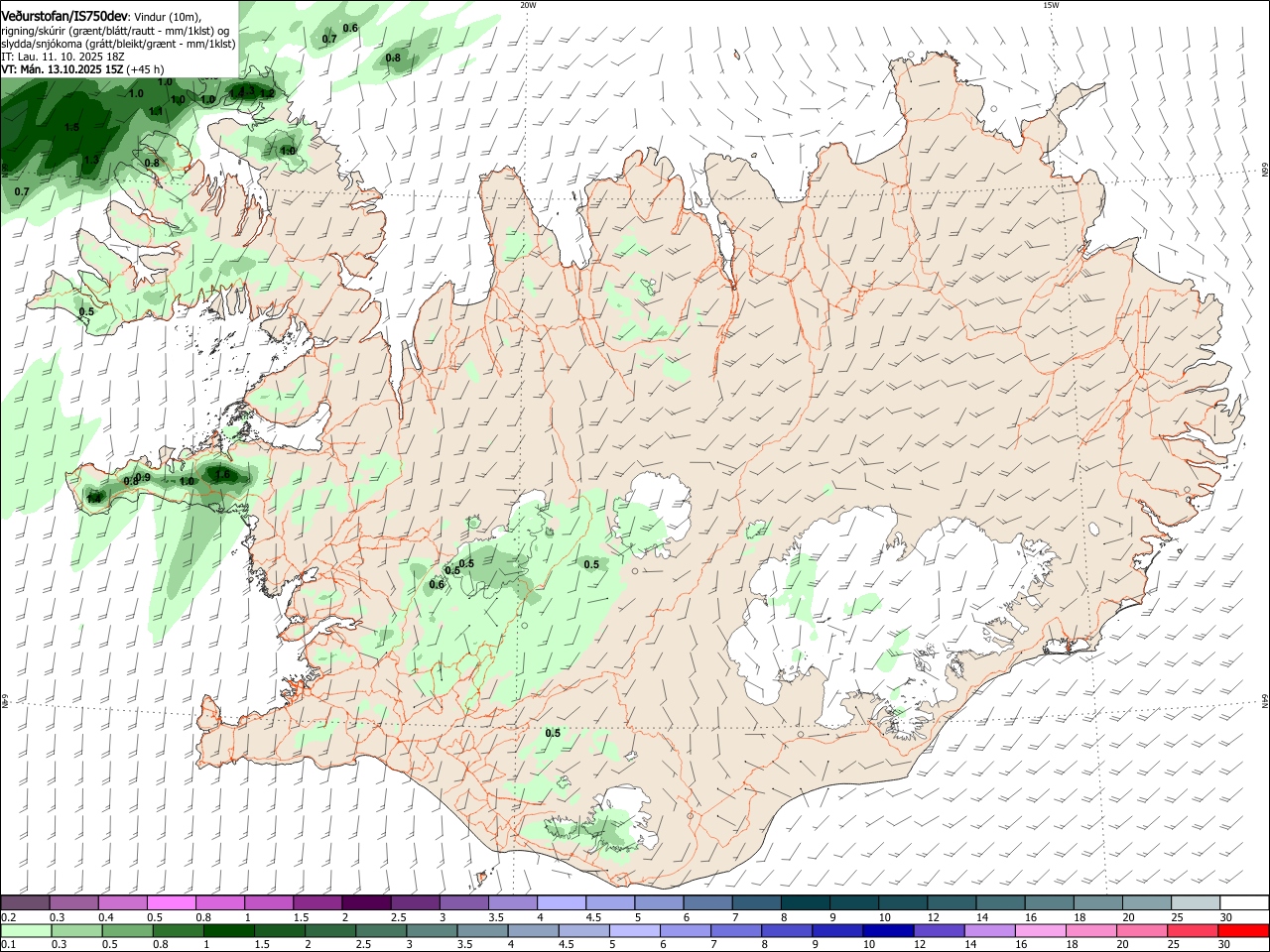Select lower scale swatch between 8 and 9
1270x952 pixels.
788,930
